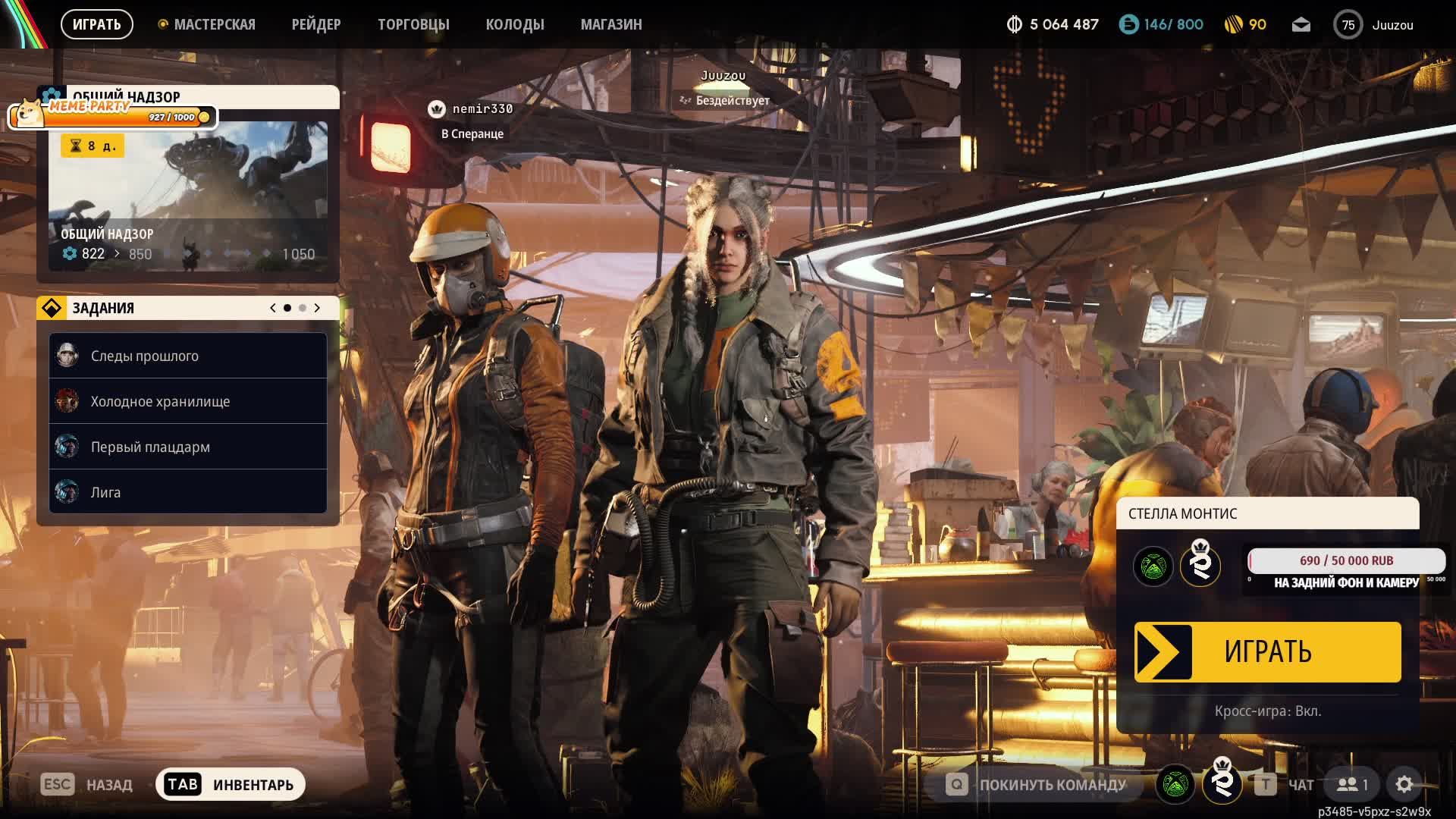Image resolution: width=1456 pixels, height=819 pixels.
Task: Click the blue stash capacity icon
Action: pos(1128,25)
